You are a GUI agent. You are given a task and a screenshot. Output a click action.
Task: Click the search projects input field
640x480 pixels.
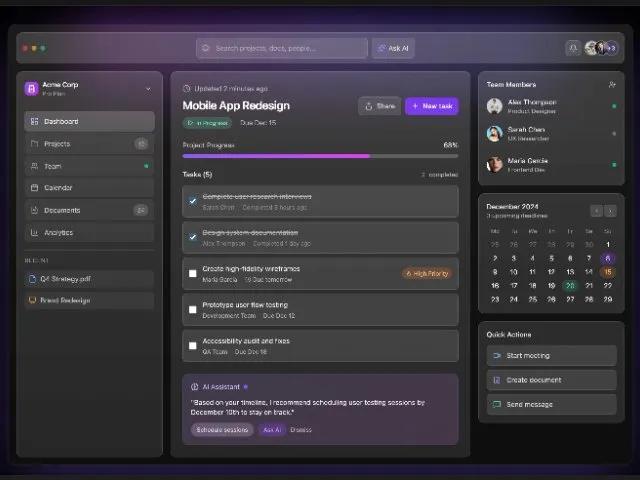point(282,48)
